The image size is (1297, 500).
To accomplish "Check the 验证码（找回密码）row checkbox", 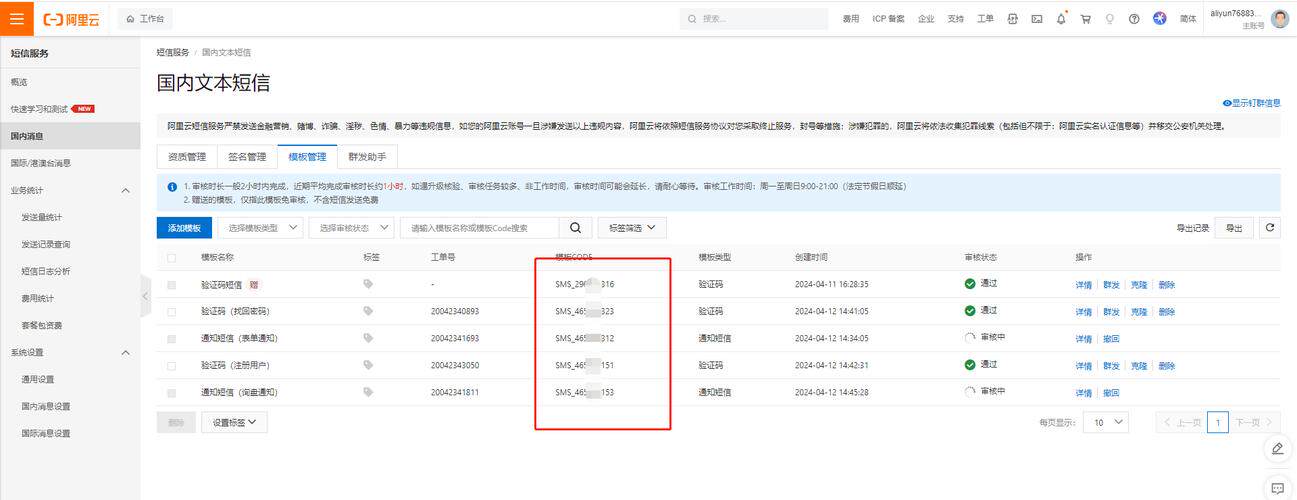I will click(x=172, y=312).
